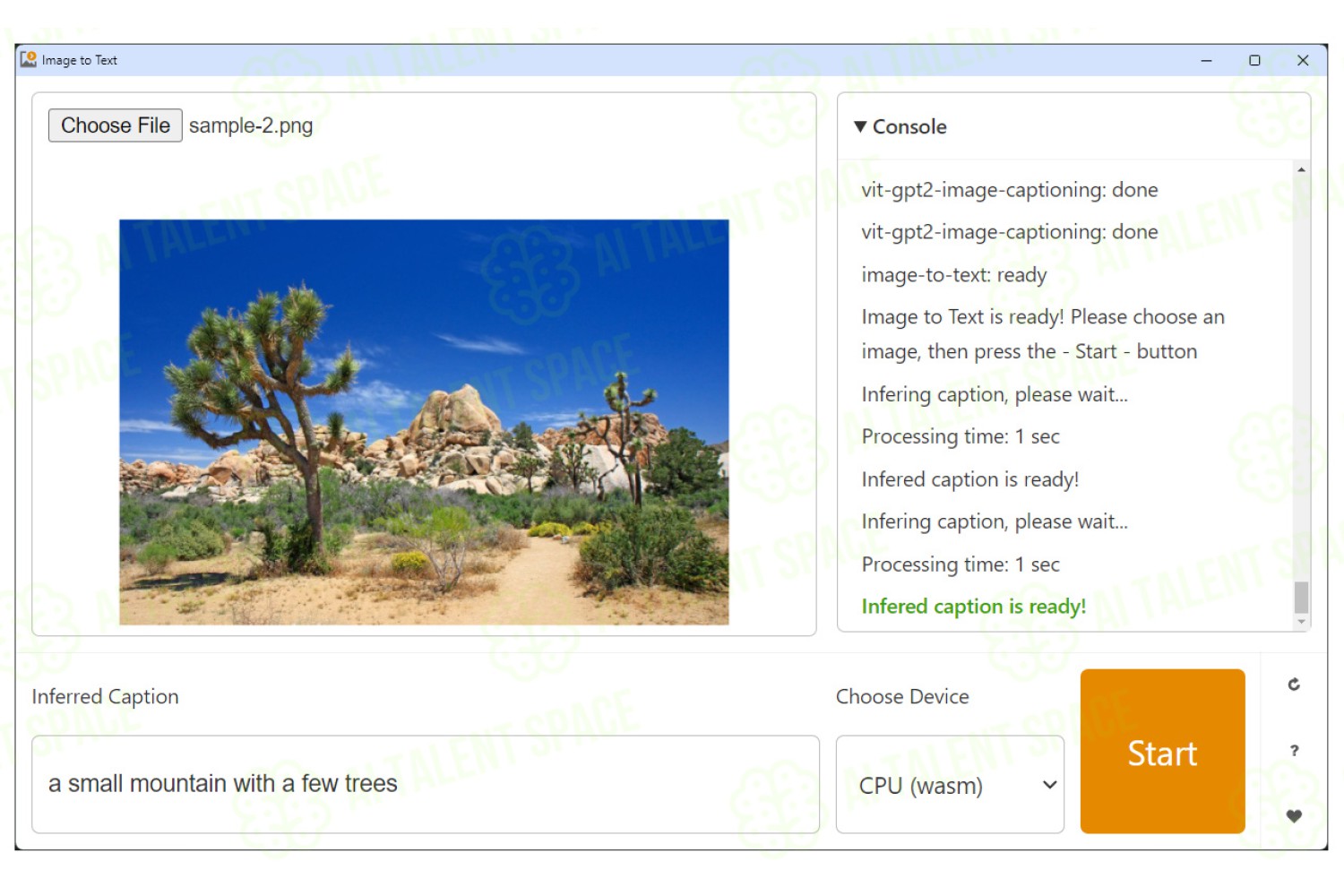Viewport: 1344px width, 896px height.
Task: Open help via the question mark icon
Action: click(1294, 751)
